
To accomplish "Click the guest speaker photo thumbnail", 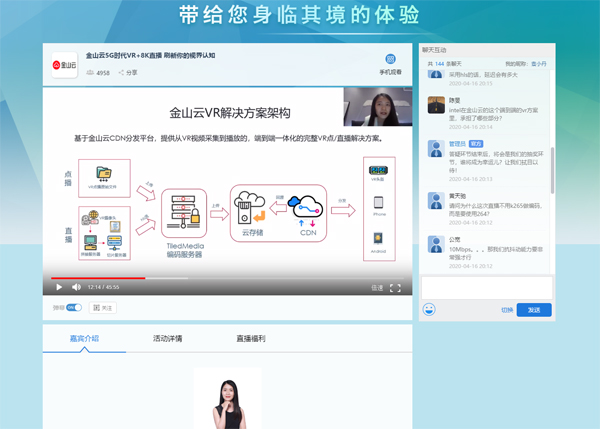I will click(227, 400).
